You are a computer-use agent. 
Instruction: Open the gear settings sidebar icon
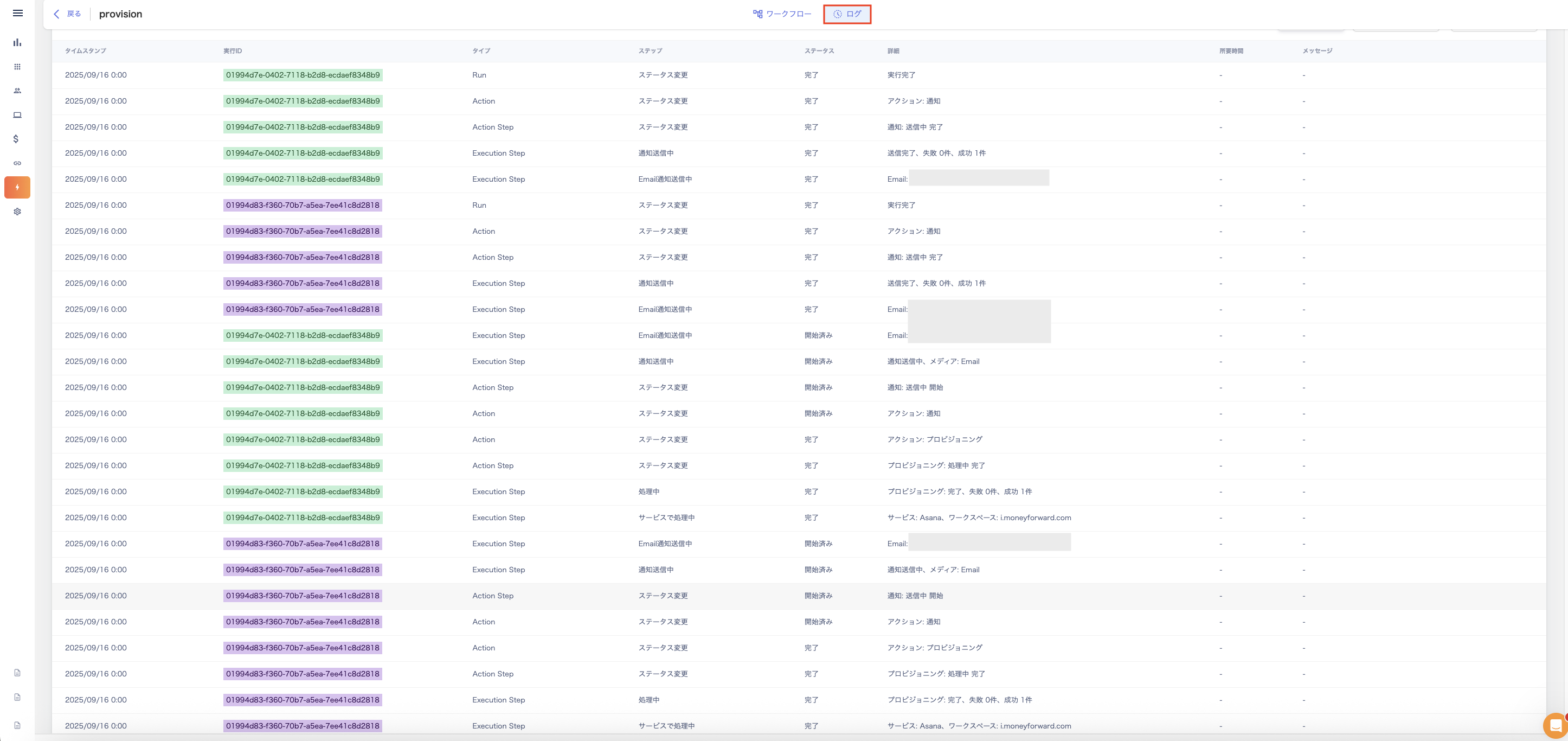17,211
